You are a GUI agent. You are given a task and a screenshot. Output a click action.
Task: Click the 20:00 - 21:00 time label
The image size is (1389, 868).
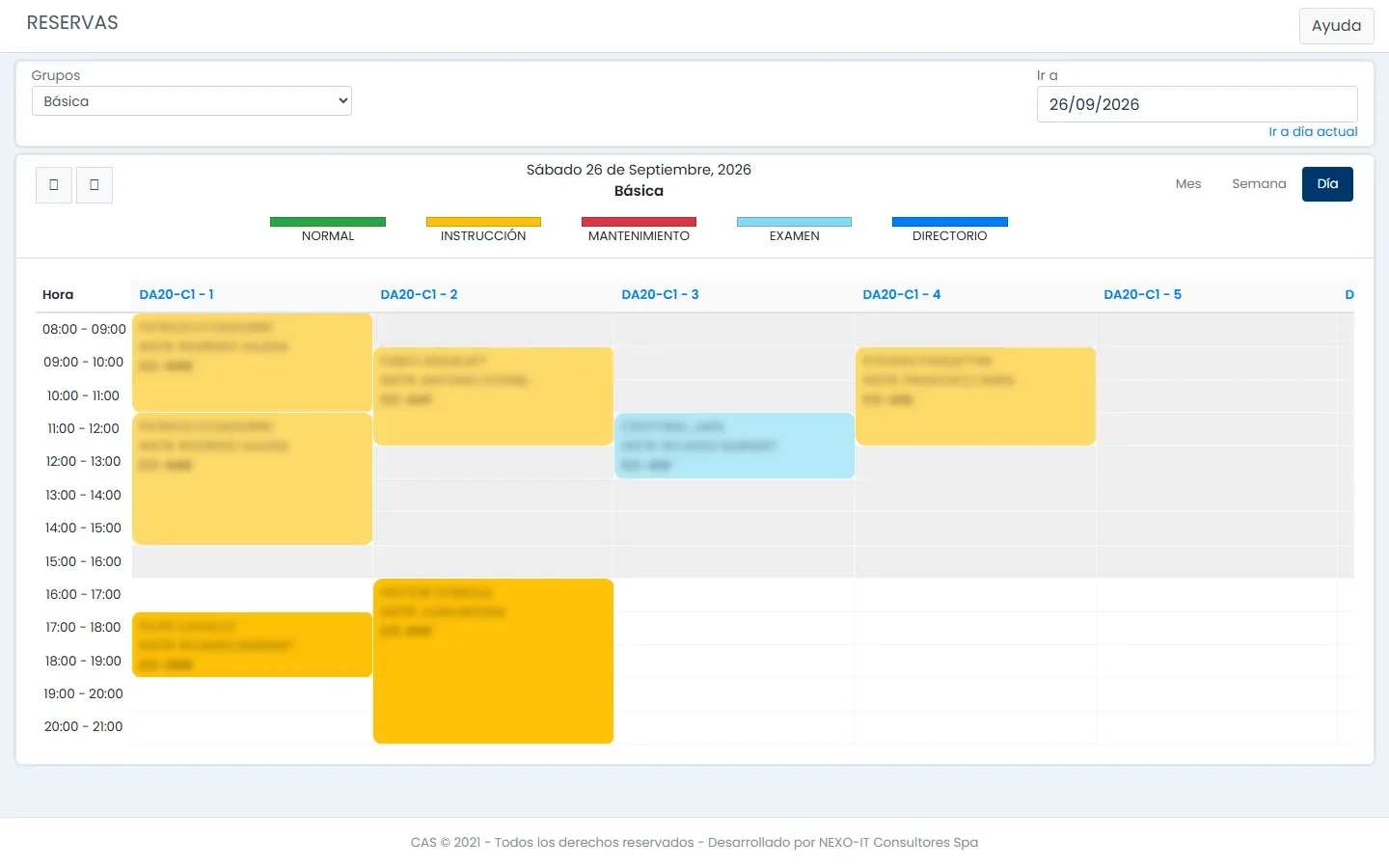tap(83, 727)
